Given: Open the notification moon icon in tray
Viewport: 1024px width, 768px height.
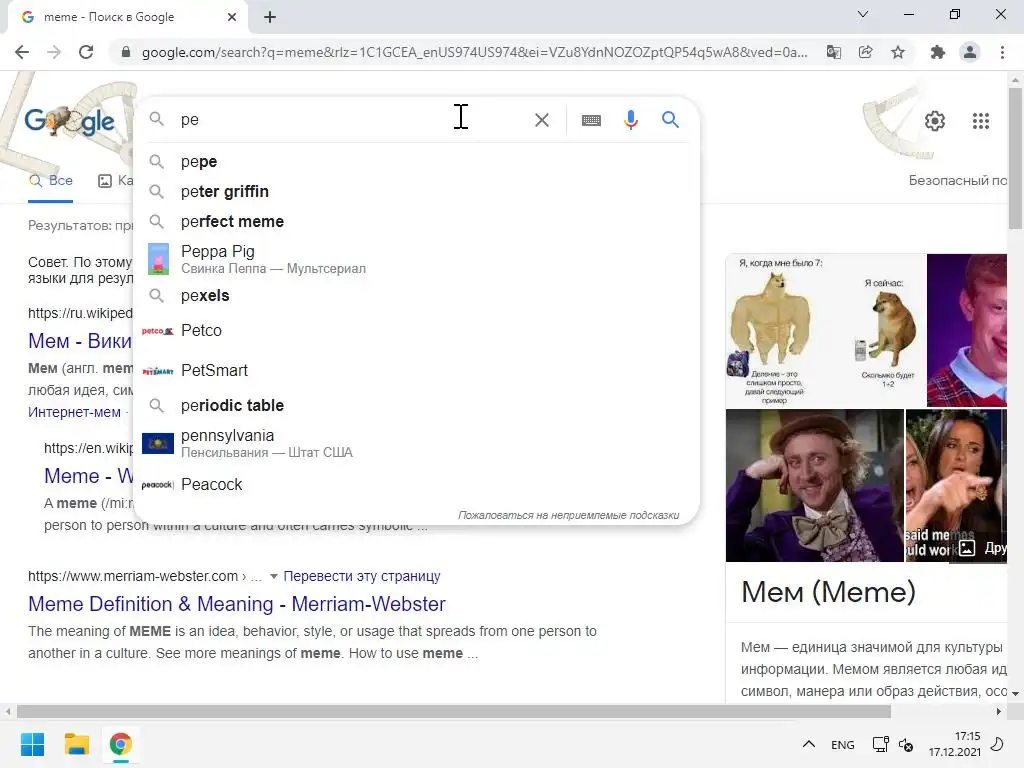Looking at the screenshot, I should pos(997,744).
